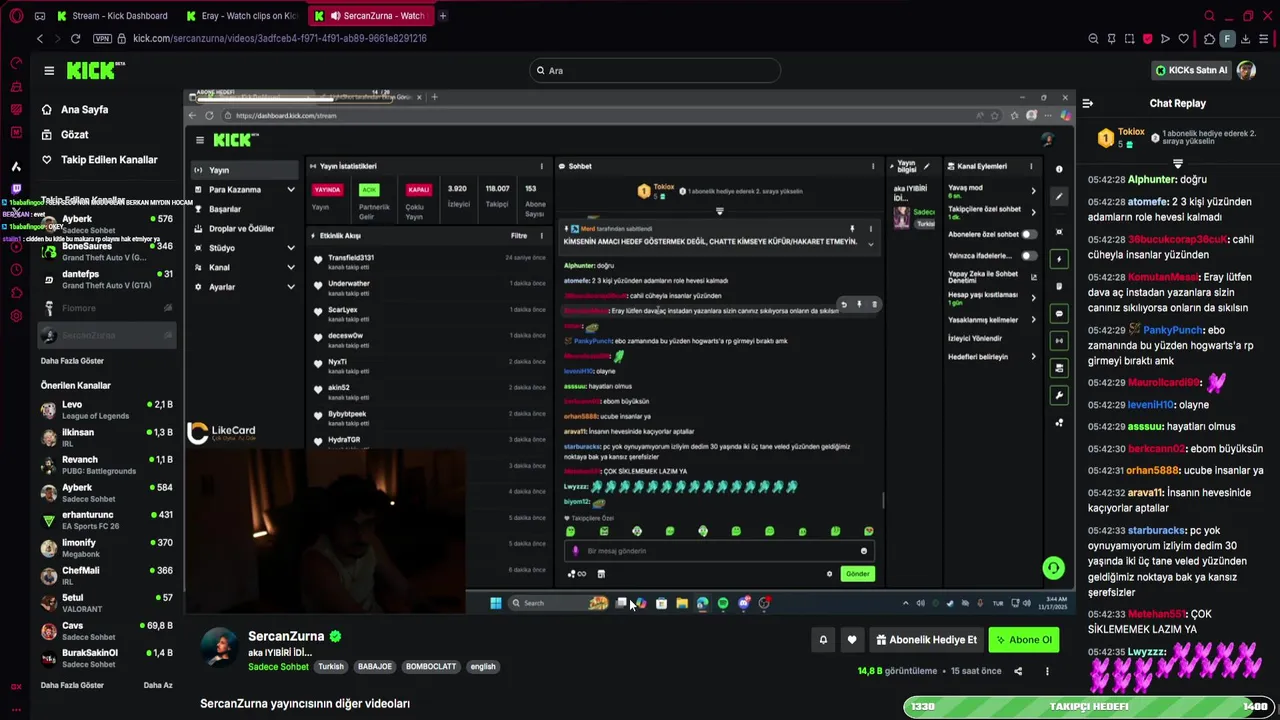Open Levo recommended channel
Image resolution: width=1280 pixels, height=720 pixels.
coord(108,410)
